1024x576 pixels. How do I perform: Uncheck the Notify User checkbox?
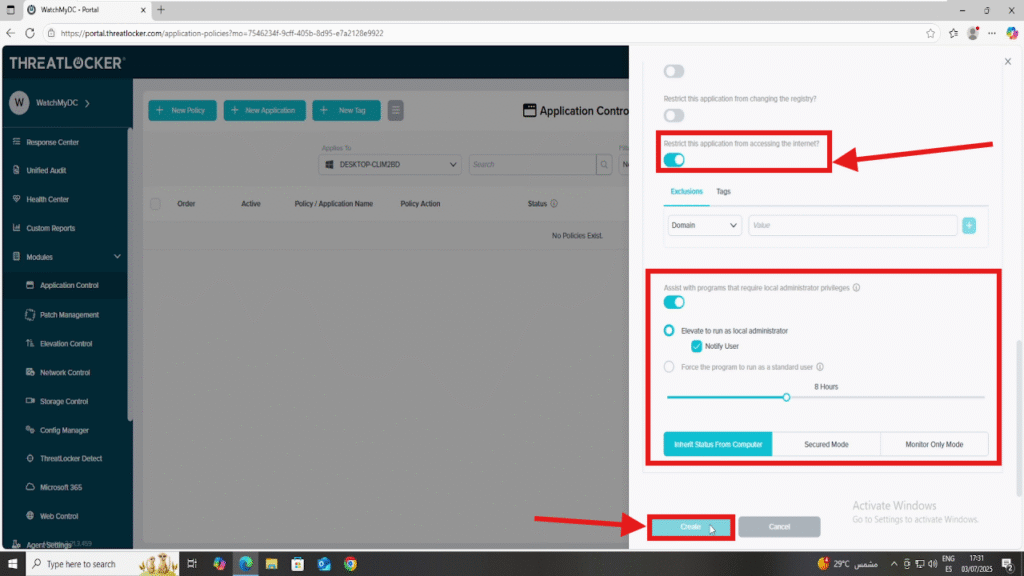[x=696, y=346]
